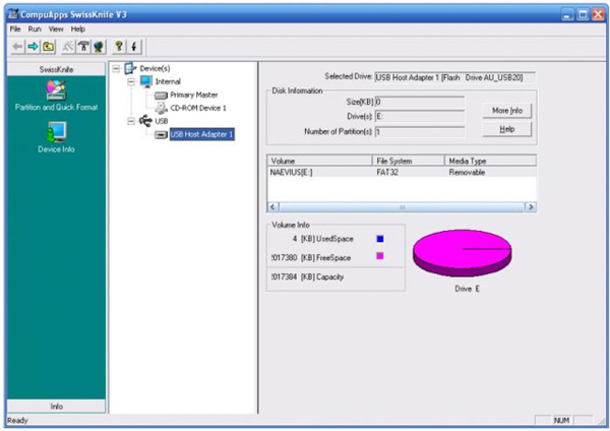Click the Internal monitor tree icon
This screenshot has width=610, height=431.
click(146, 81)
